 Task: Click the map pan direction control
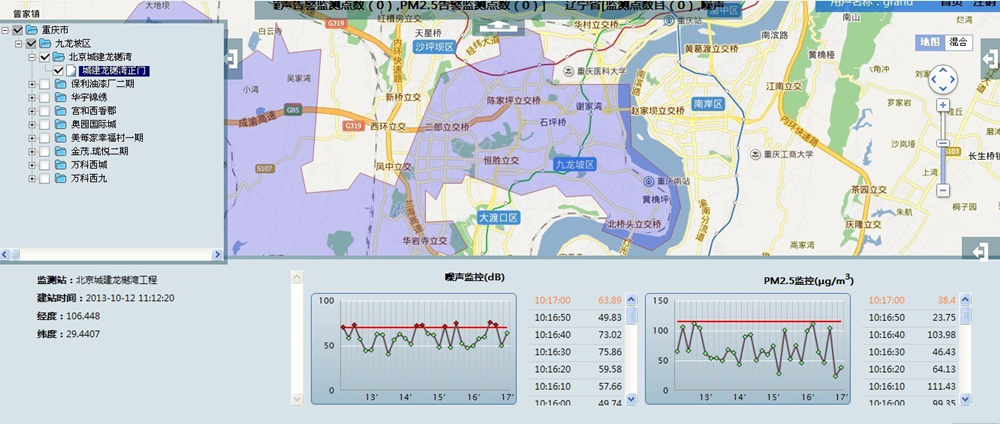coord(943,80)
